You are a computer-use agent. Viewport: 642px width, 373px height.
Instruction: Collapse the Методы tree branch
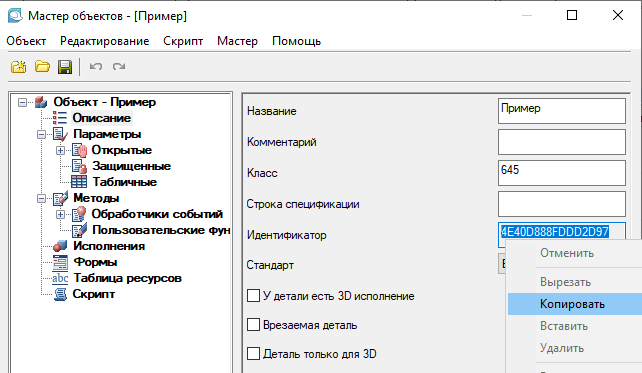41,199
